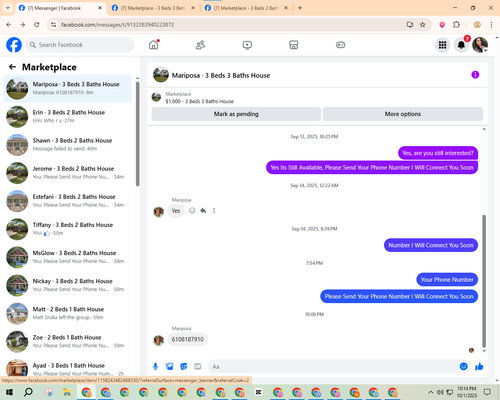The height and width of the screenshot is (400, 500).
Task: Click the $1,000 listing header link
Action: 199,101
